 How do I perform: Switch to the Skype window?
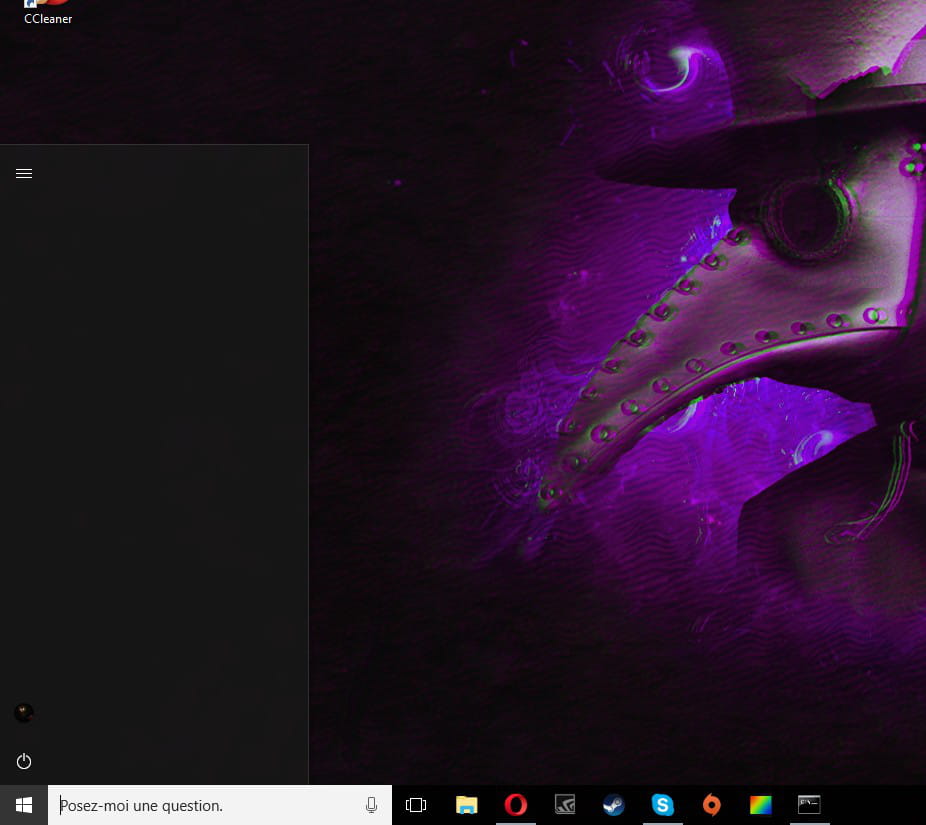pyautogui.click(x=662, y=805)
